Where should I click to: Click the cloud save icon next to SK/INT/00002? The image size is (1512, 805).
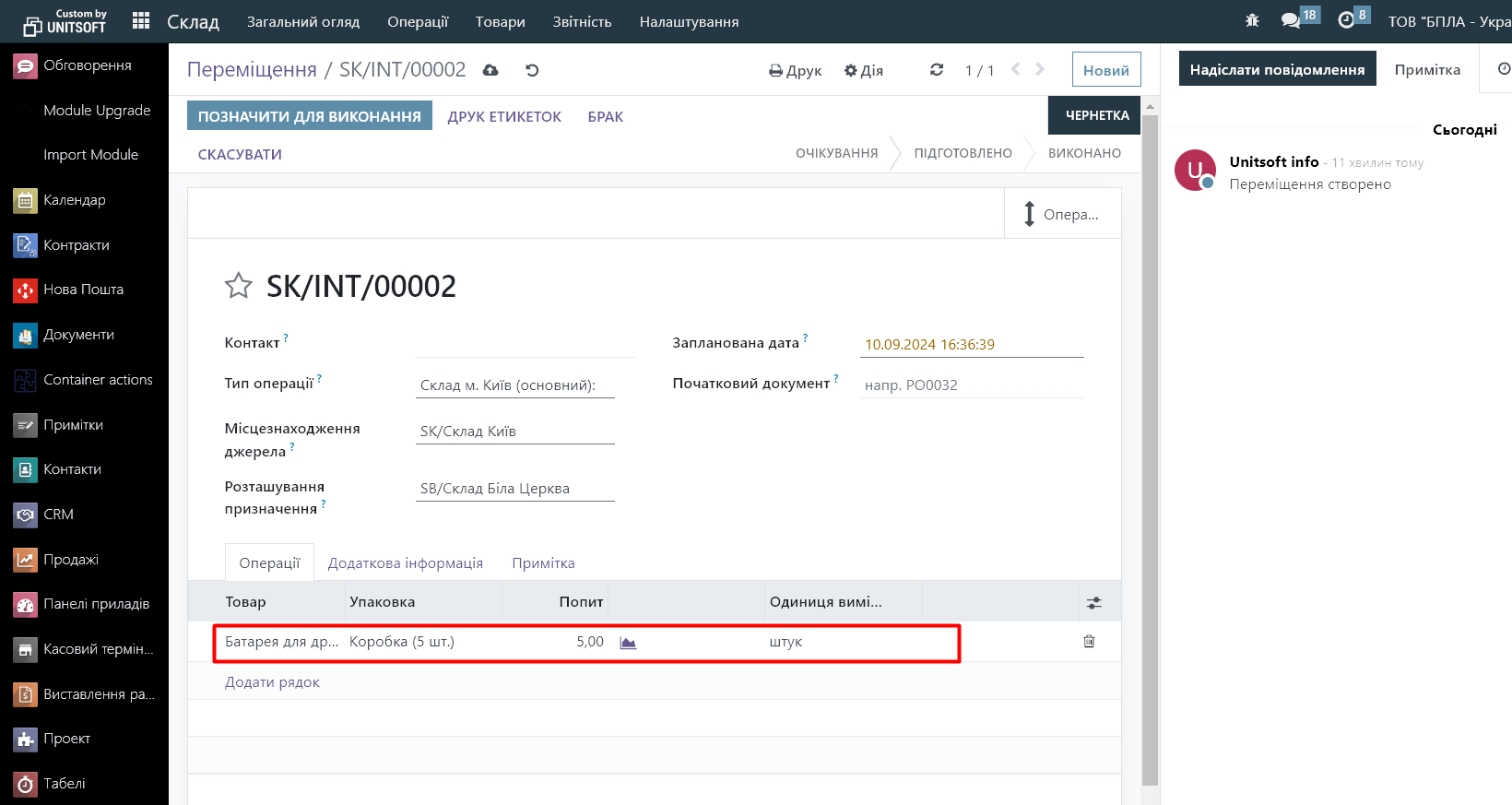click(x=490, y=70)
